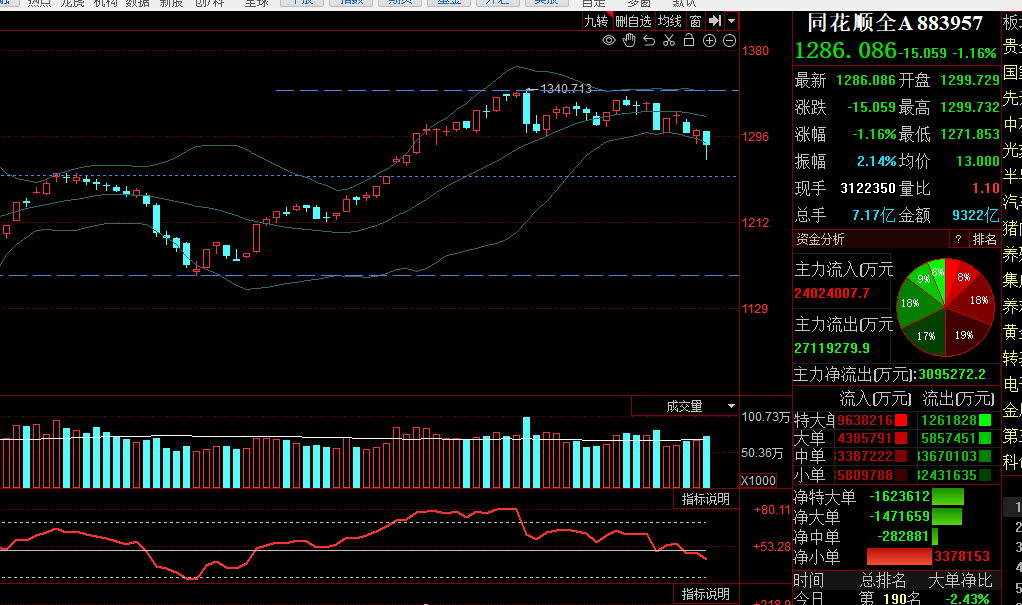Viewport: 1022px width, 605px height.
Task: Click the question mark help in 资金分析
Action: (x=958, y=239)
